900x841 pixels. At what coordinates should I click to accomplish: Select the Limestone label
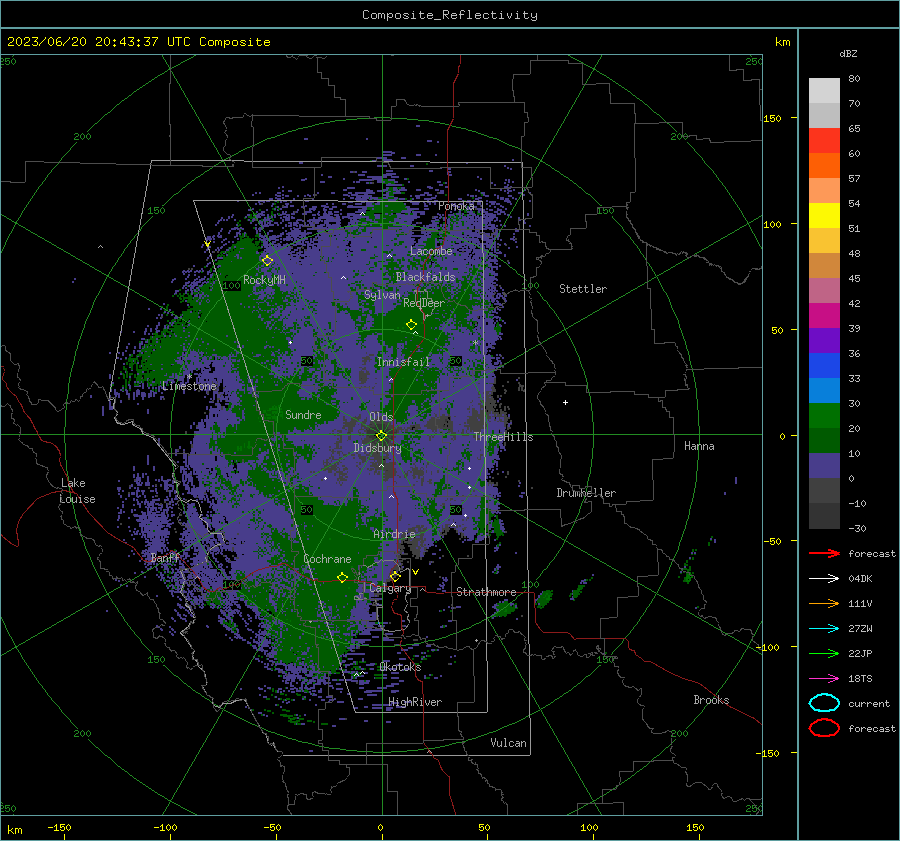click(189, 386)
